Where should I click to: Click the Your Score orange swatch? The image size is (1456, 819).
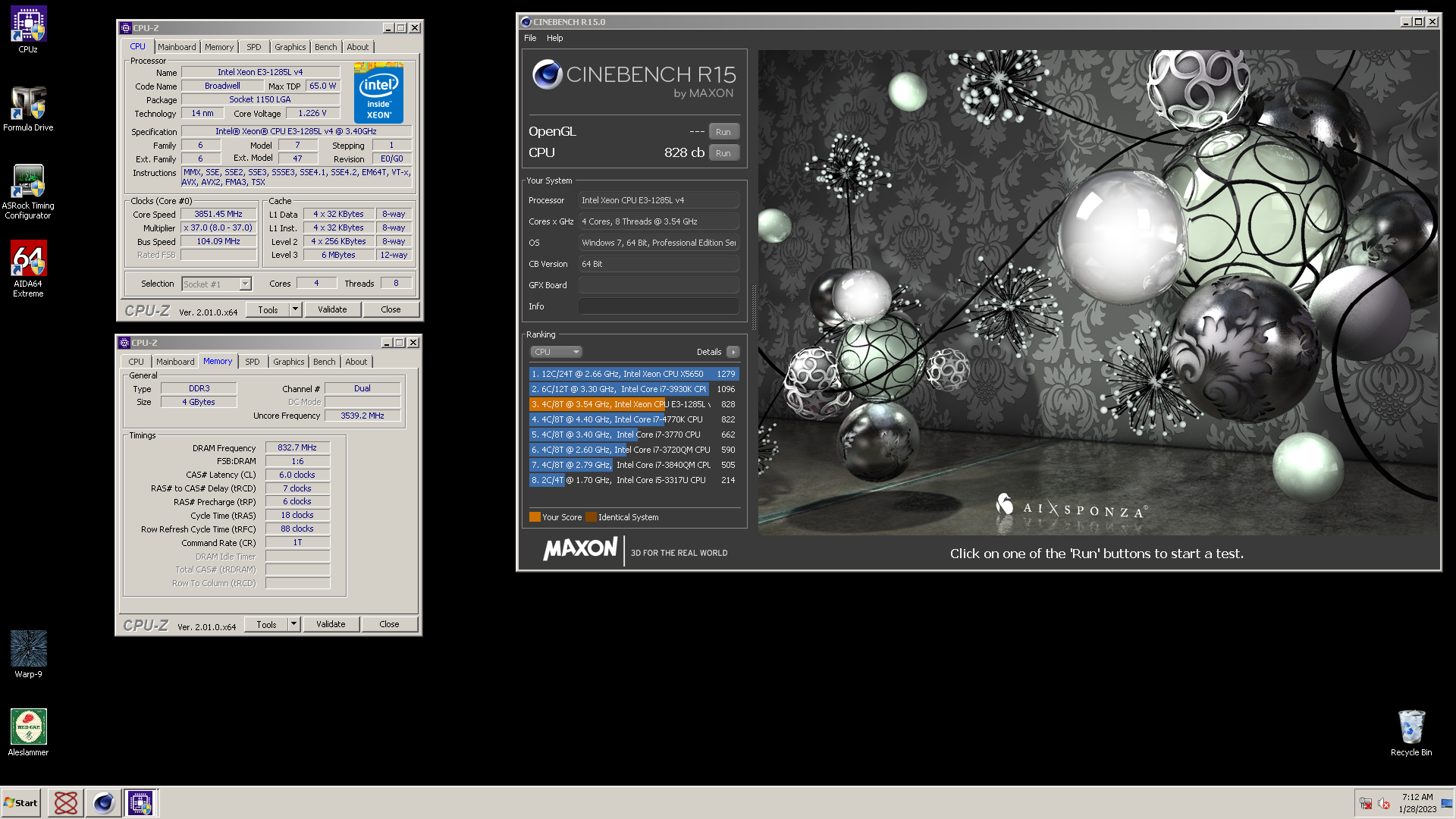pos(535,517)
